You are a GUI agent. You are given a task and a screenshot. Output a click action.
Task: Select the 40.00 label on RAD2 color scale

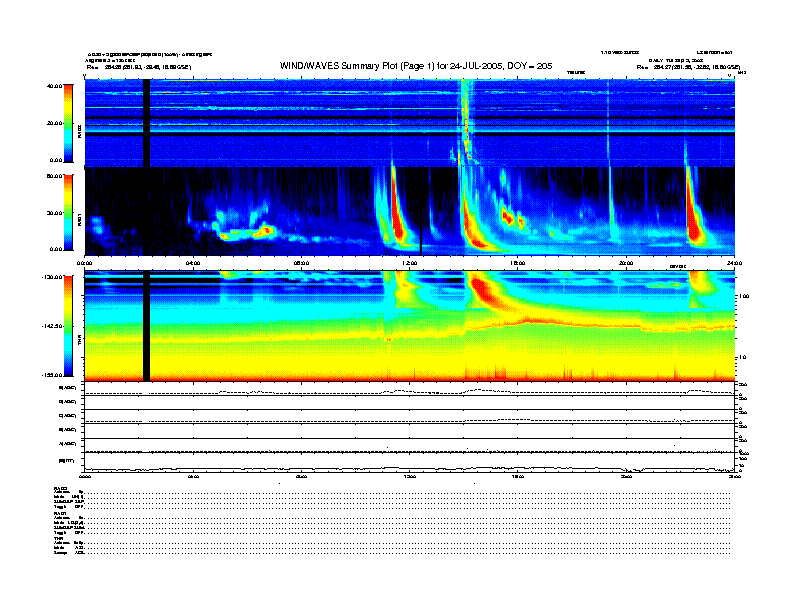55,86
